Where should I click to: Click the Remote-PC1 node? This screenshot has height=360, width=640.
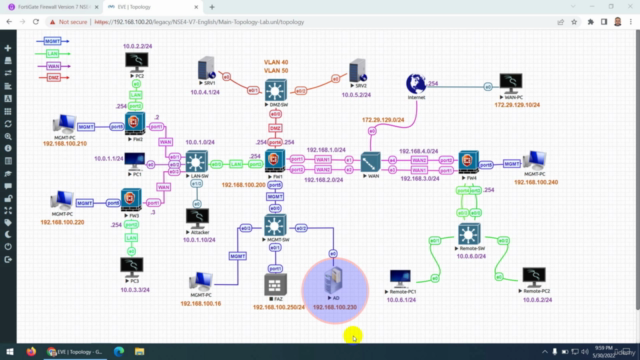tap(400, 279)
